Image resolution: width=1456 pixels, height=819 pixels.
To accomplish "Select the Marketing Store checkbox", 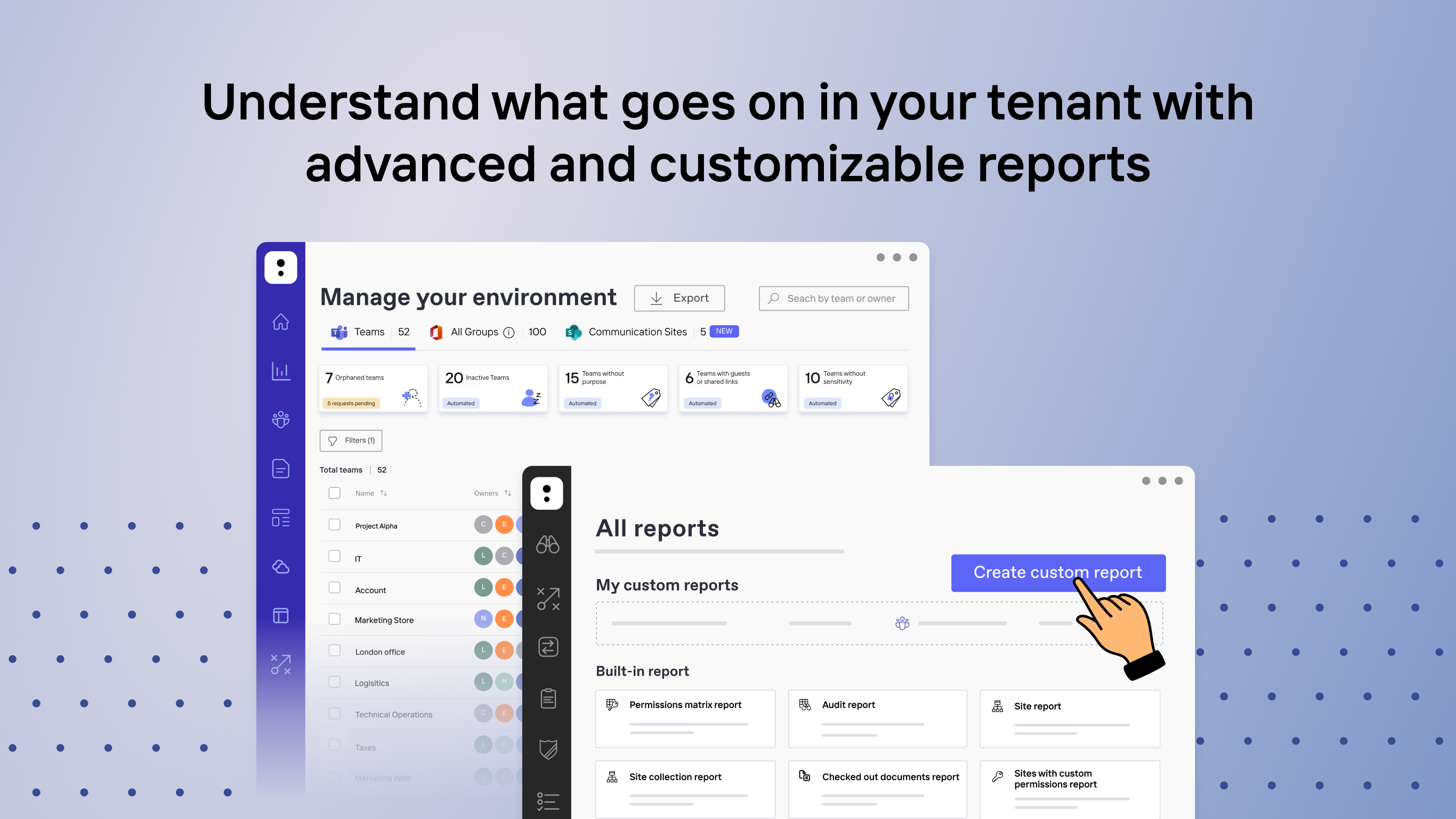I will pyautogui.click(x=334, y=619).
